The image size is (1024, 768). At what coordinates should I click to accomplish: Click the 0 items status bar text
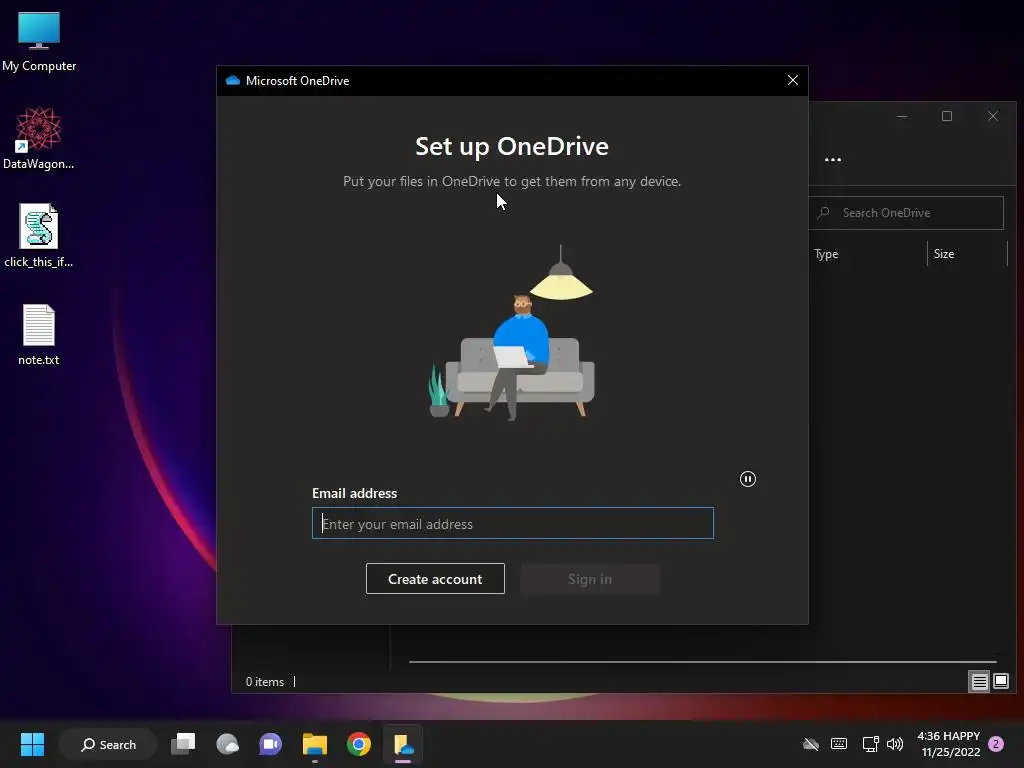coord(264,682)
